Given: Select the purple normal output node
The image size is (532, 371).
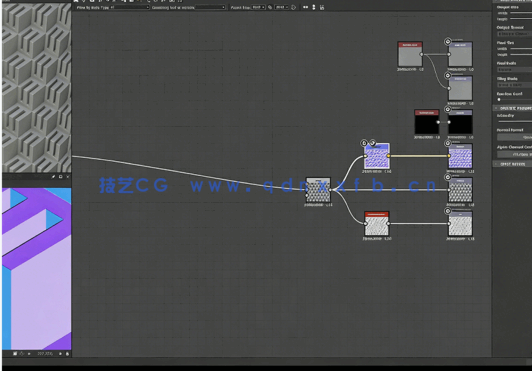Looking at the screenshot, I should coord(460,156).
